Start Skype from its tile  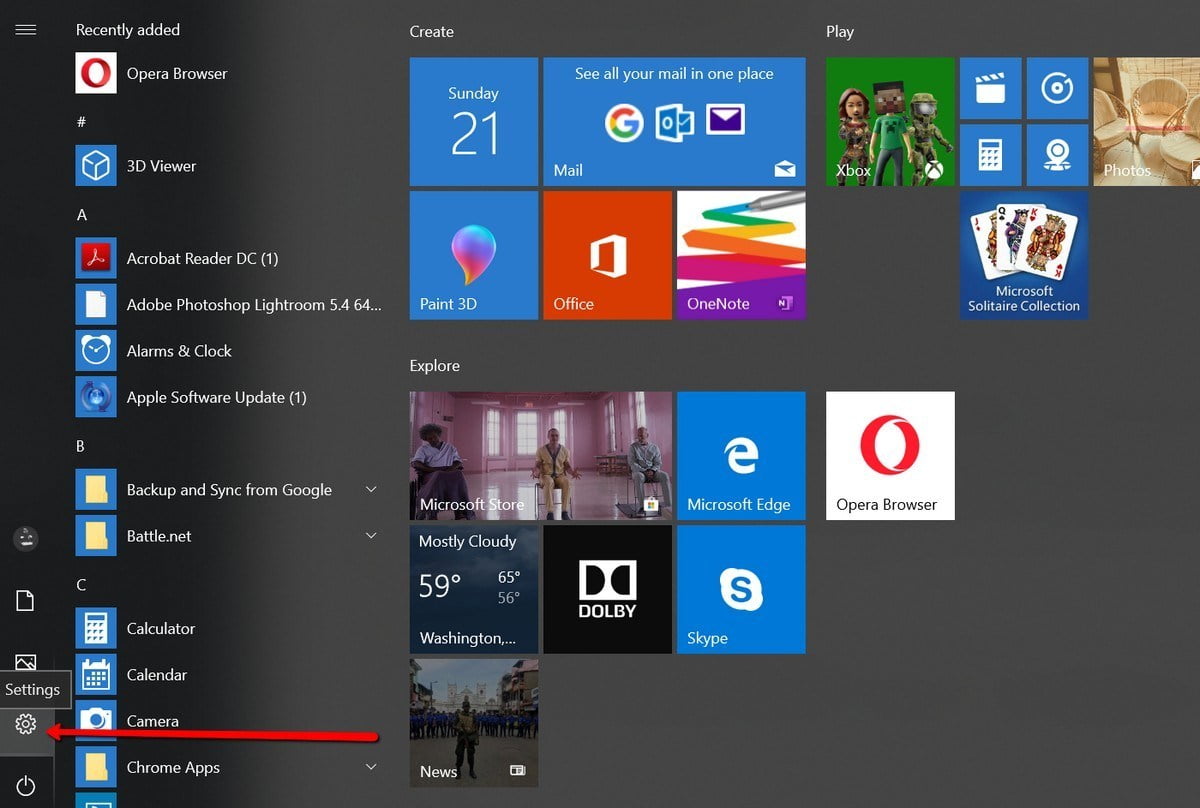point(740,588)
